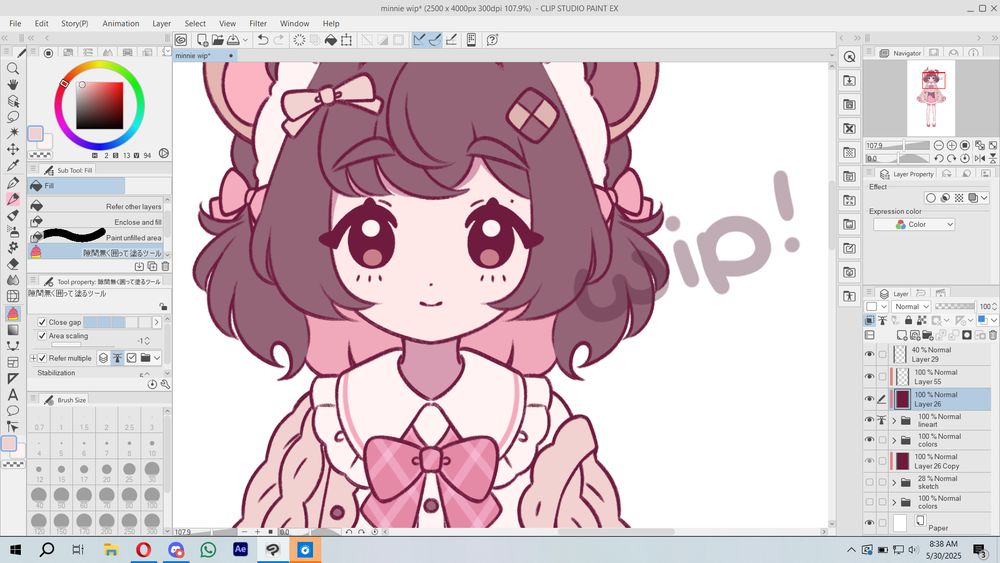Show the sketch folder with its visibility box
Viewport: 1000px width, 563px height.
pyautogui.click(x=869, y=482)
